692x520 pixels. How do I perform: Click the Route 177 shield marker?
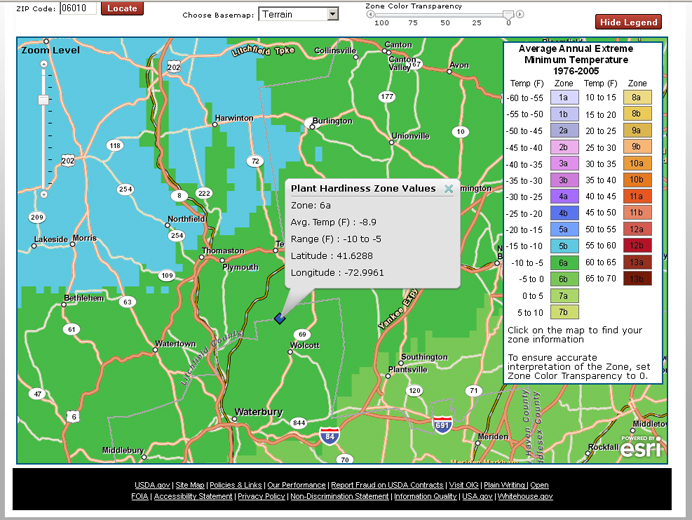pos(386,97)
